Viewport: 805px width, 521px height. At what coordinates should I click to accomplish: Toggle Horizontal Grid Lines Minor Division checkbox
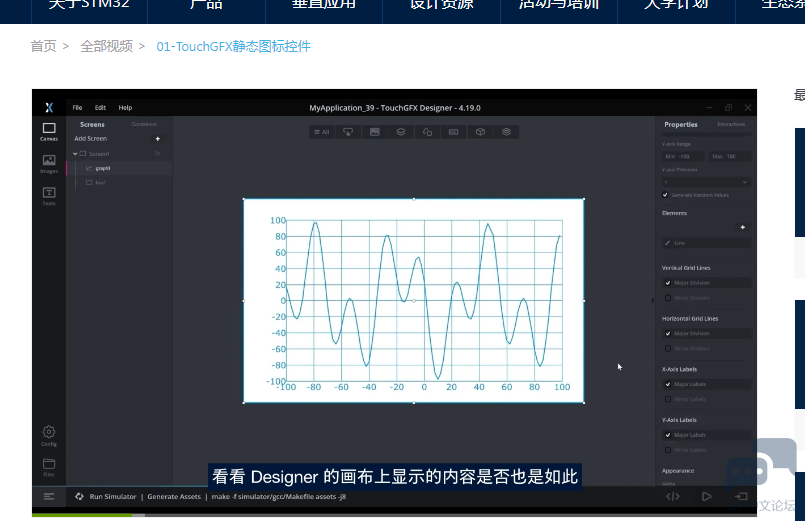tap(668, 349)
